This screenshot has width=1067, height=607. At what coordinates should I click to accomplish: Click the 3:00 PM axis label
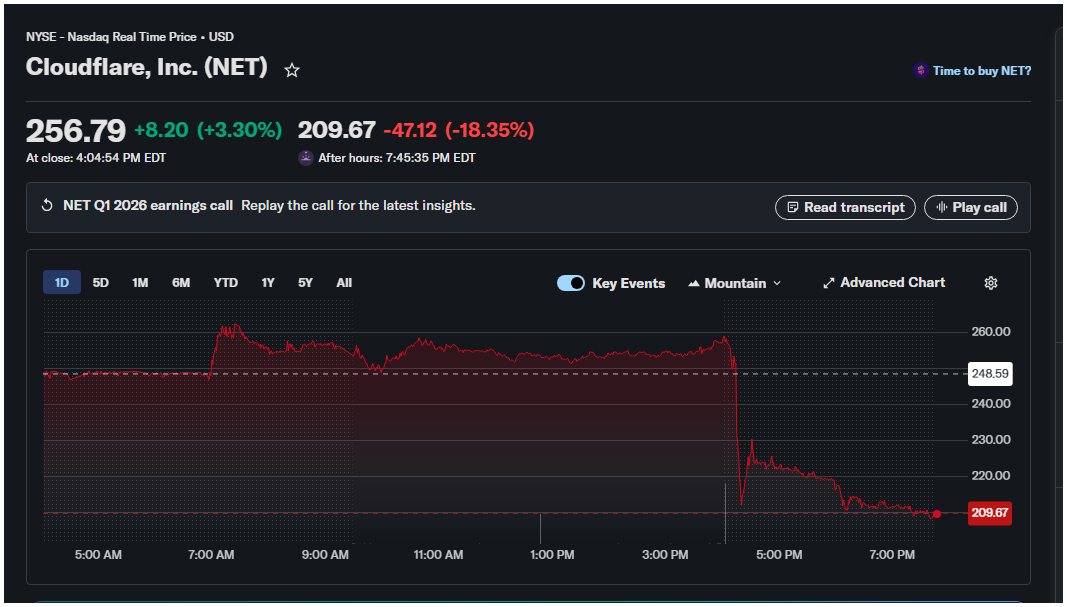(x=665, y=555)
